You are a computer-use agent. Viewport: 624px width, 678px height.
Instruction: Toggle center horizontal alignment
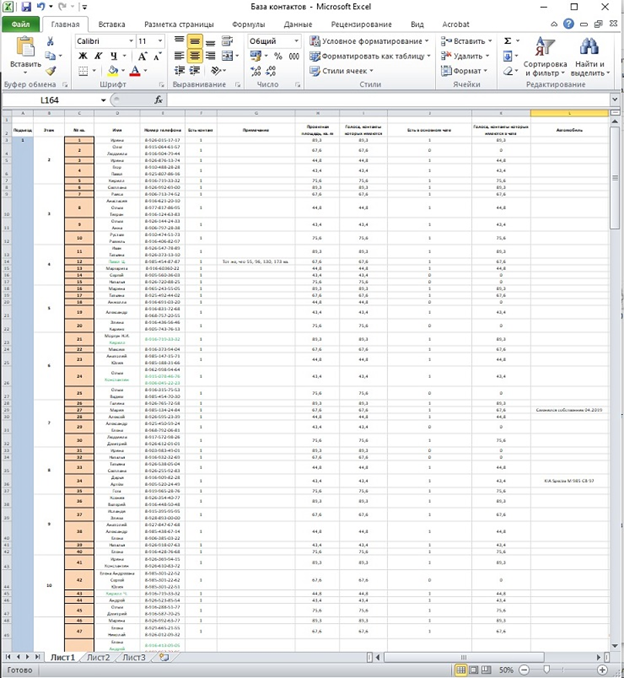point(195,56)
